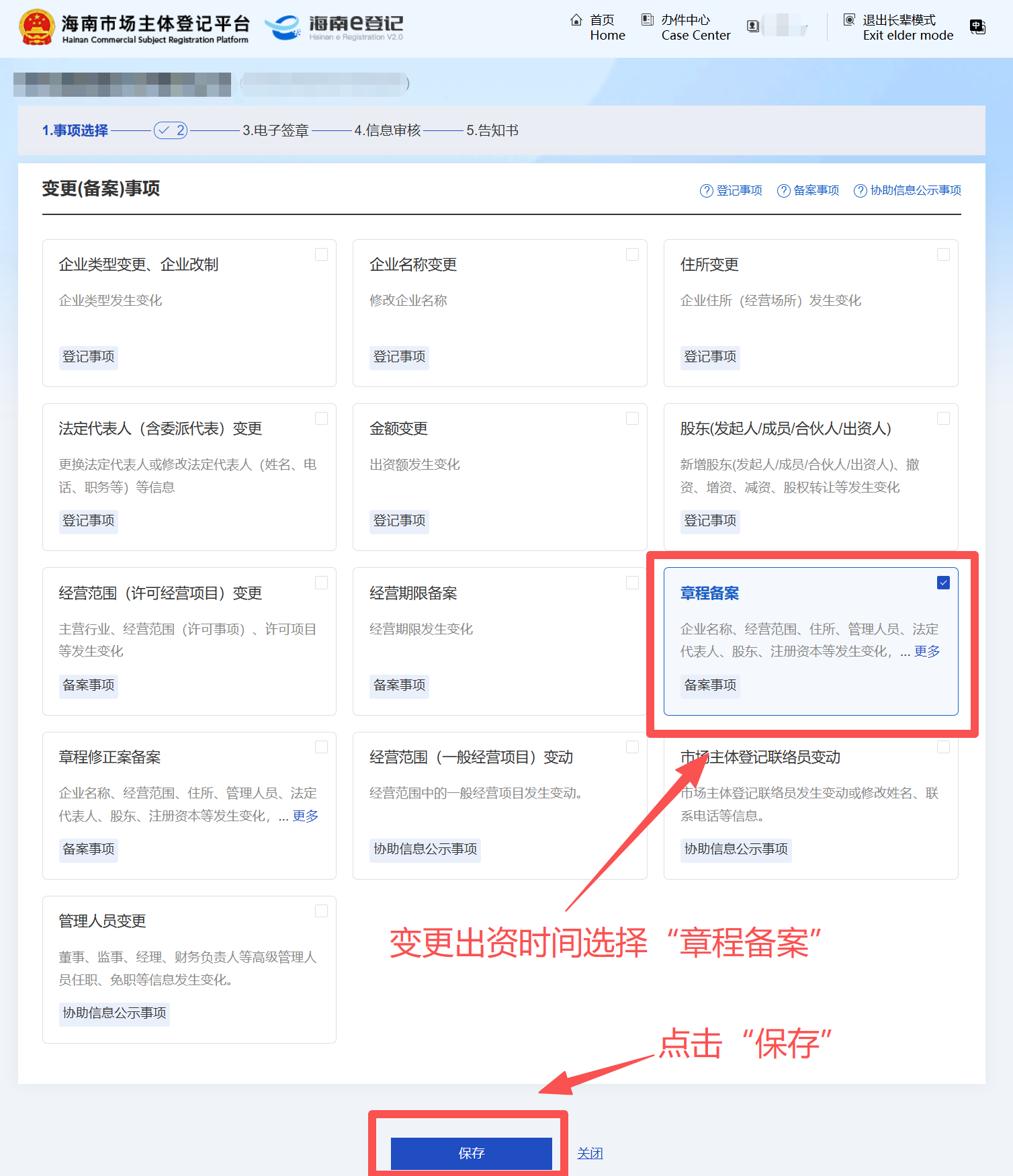Click the Home house icon
The height and width of the screenshot is (1176, 1013).
coord(576,20)
